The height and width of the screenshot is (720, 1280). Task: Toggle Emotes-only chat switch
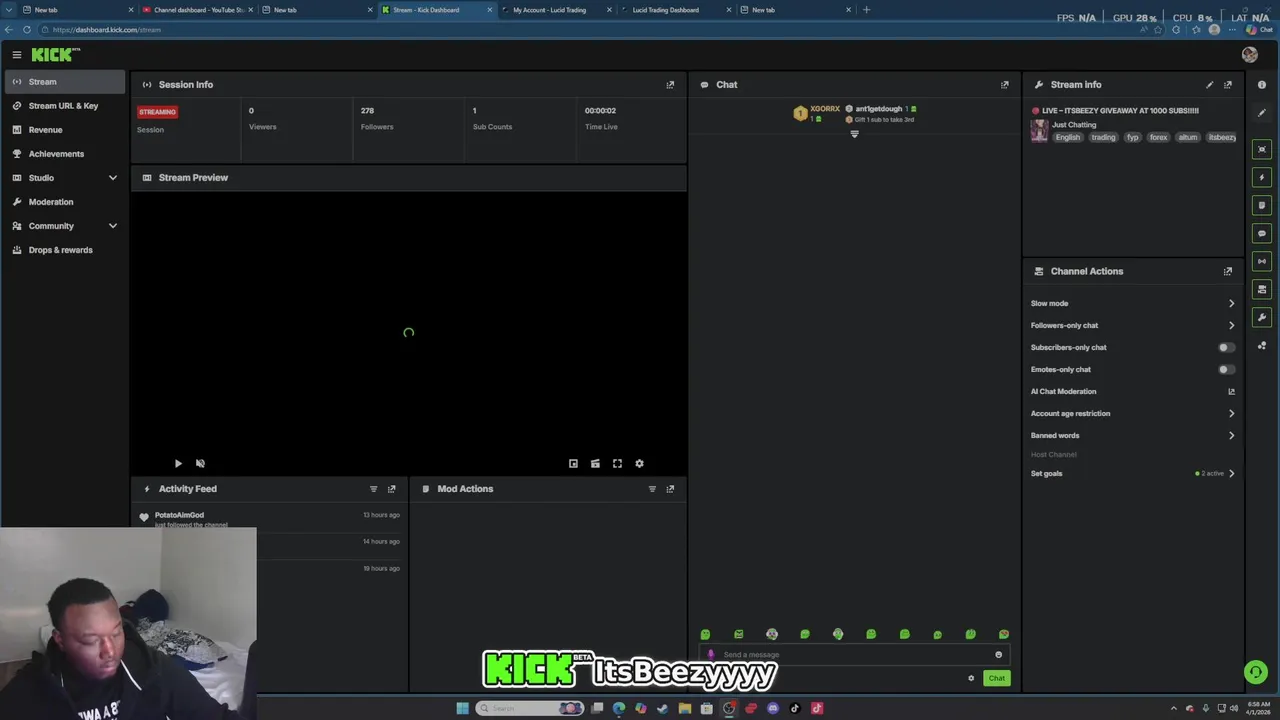1226,369
